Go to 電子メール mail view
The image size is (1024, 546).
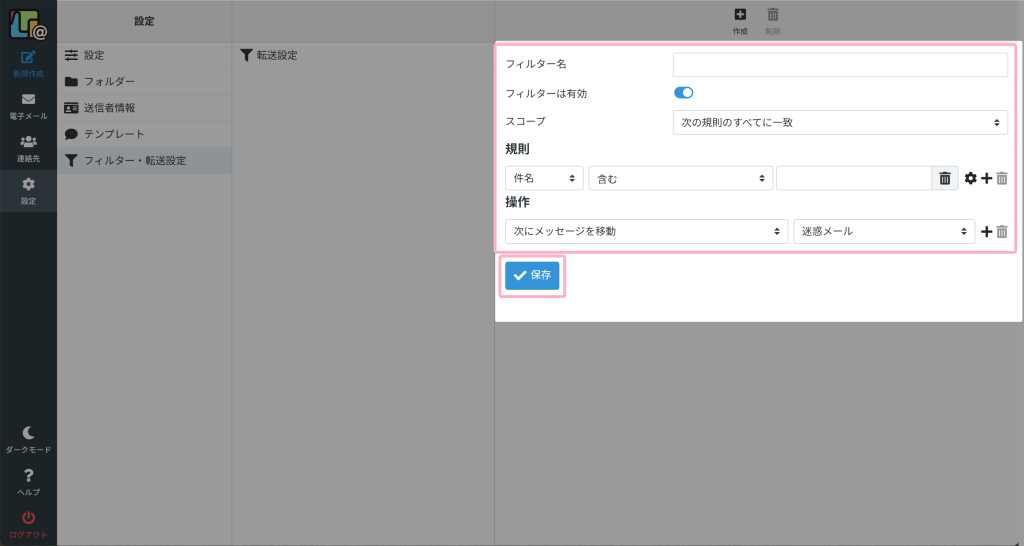pyautogui.click(x=28, y=106)
